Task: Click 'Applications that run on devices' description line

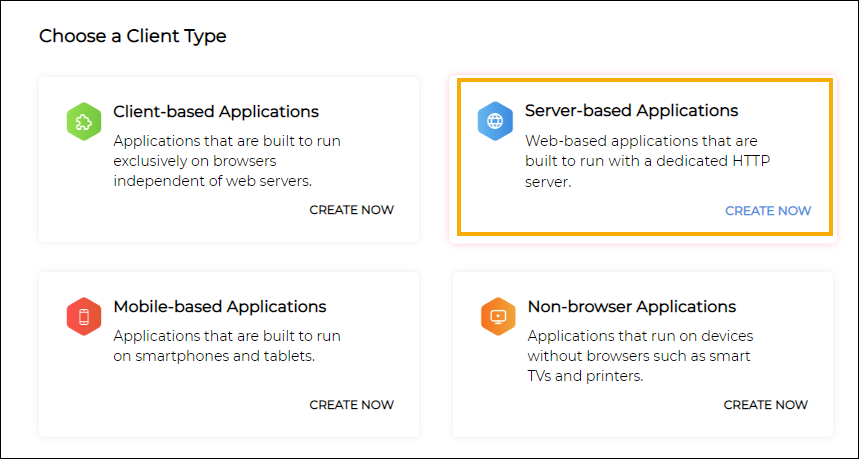Action: coord(640,336)
